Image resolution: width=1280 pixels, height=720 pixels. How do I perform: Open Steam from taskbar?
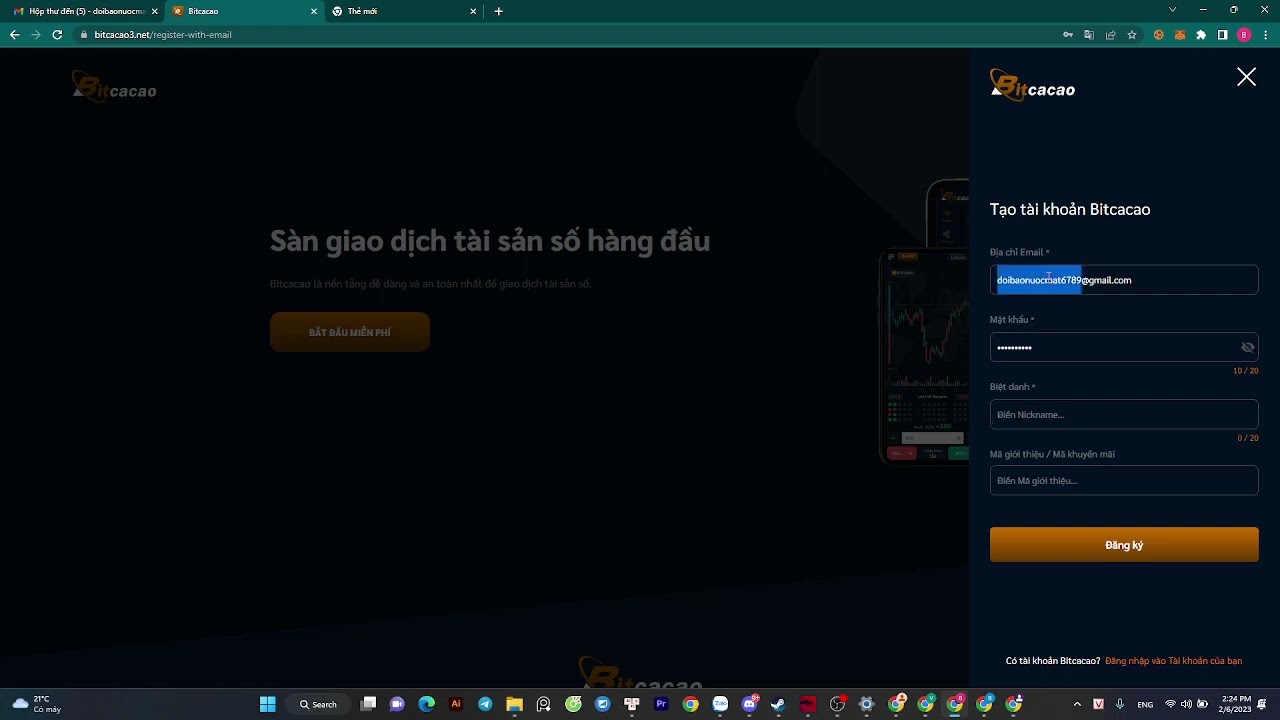[x=778, y=704]
